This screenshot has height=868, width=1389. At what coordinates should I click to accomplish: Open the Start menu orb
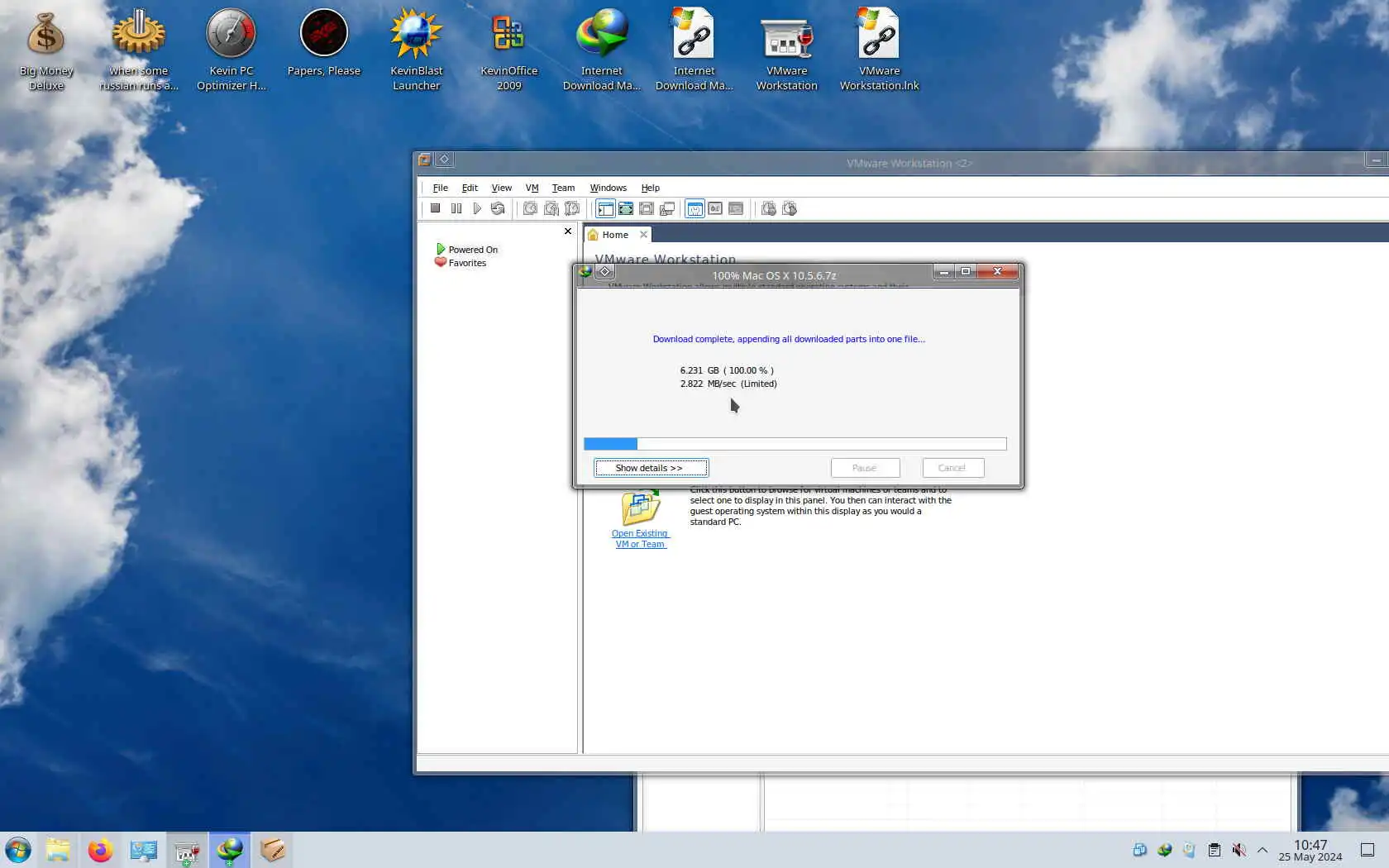(x=18, y=850)
